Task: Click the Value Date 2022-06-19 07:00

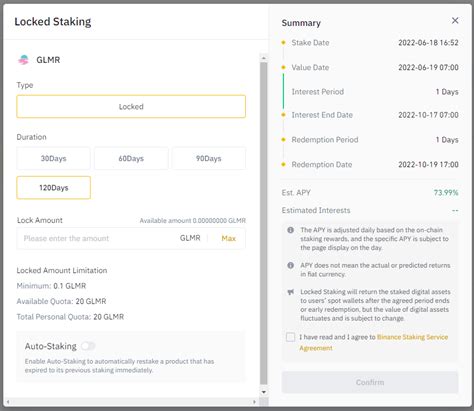Action: [x=428, y=67]
